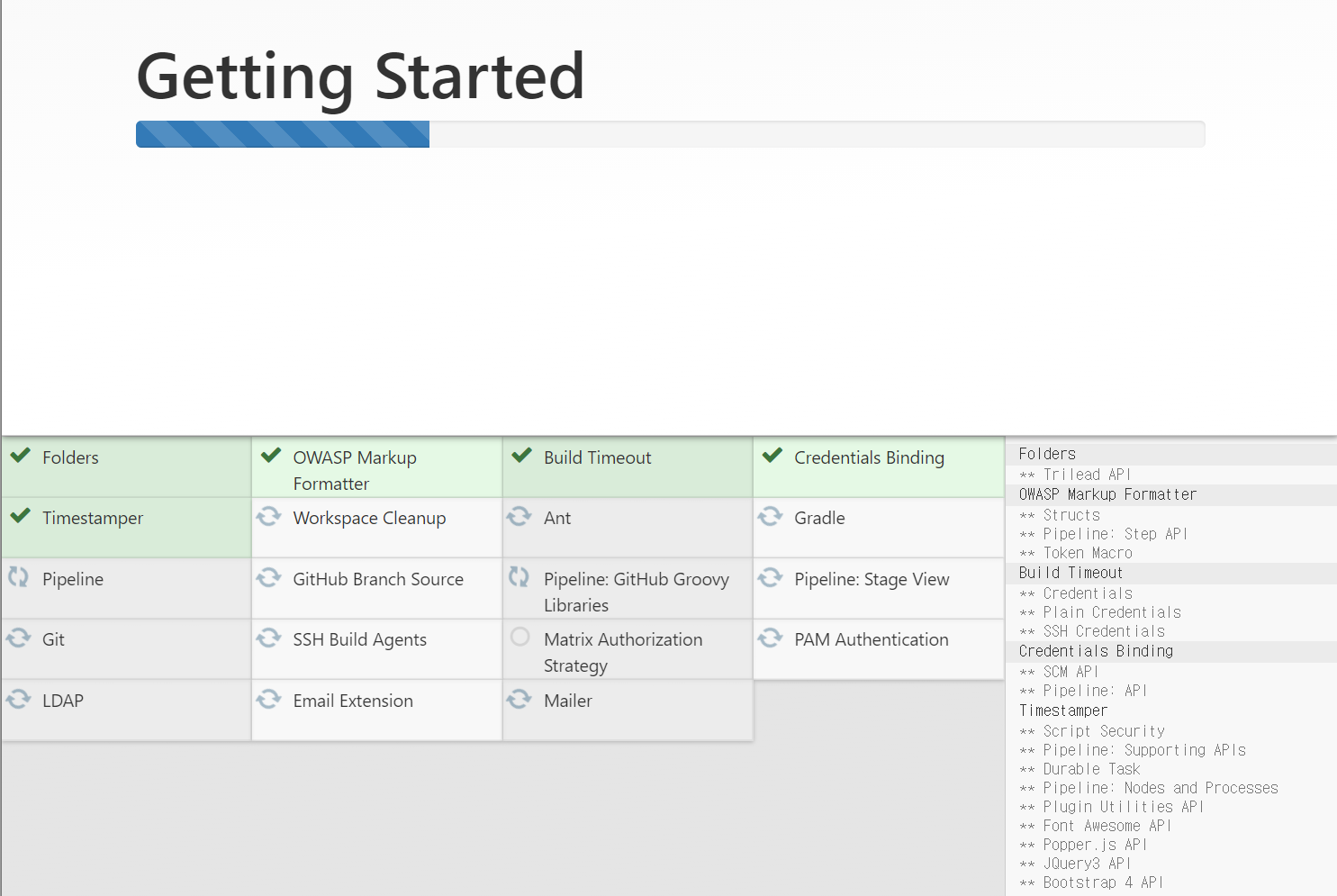
Task: Click the LDAP plugin label
Action: click(x=63, y=701)
